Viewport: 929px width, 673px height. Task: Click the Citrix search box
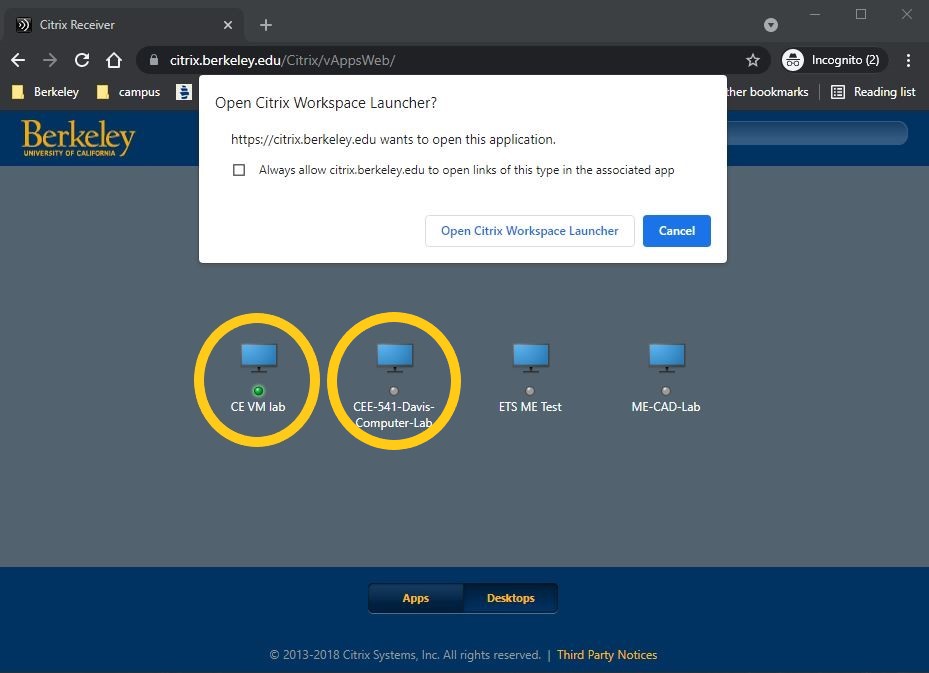tap(817, 133)
